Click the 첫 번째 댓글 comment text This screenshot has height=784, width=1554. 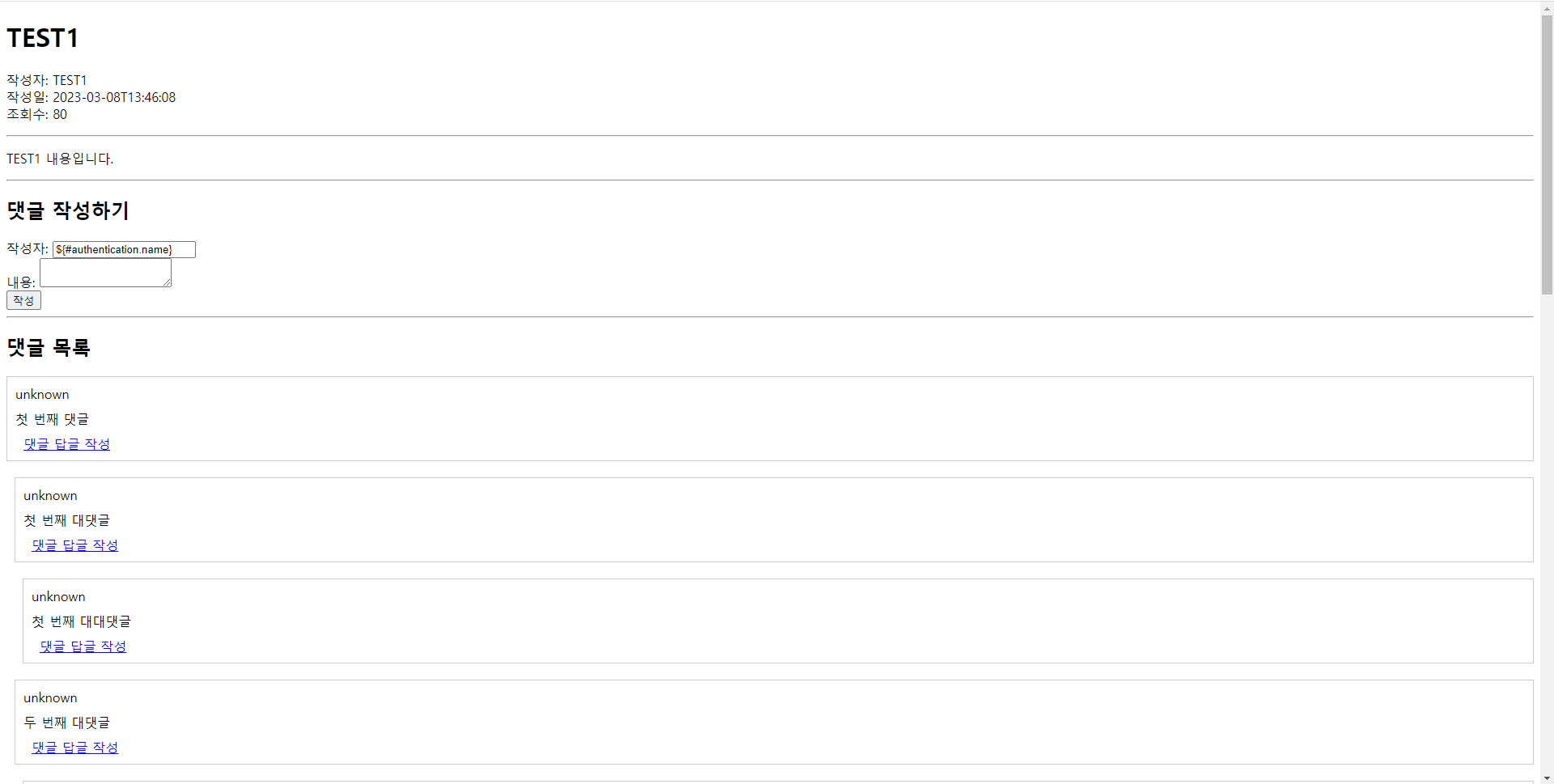coord(52,419)
